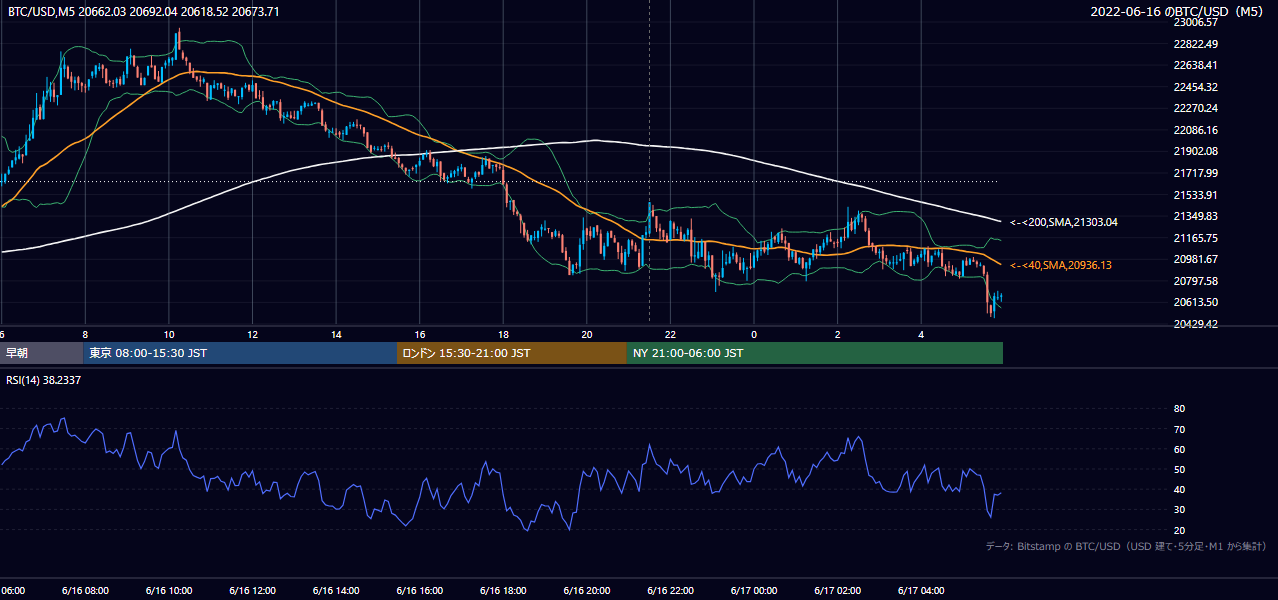Click the 6/17 00:00 date axis label
This screenshot has height=600, width=1278.
coord(754,591)
